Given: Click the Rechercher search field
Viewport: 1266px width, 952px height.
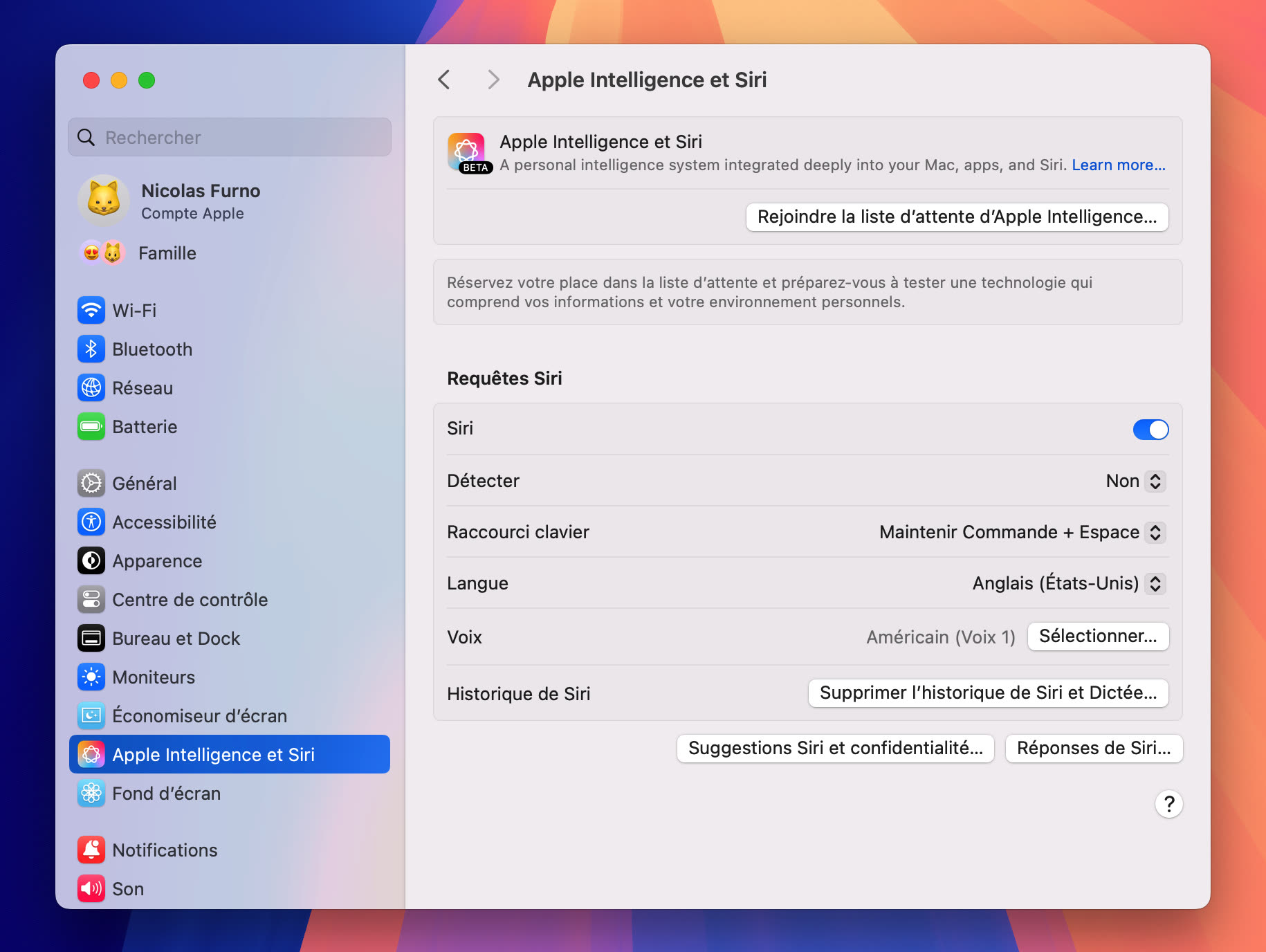Looking at the screenshot, I should 229,137.
